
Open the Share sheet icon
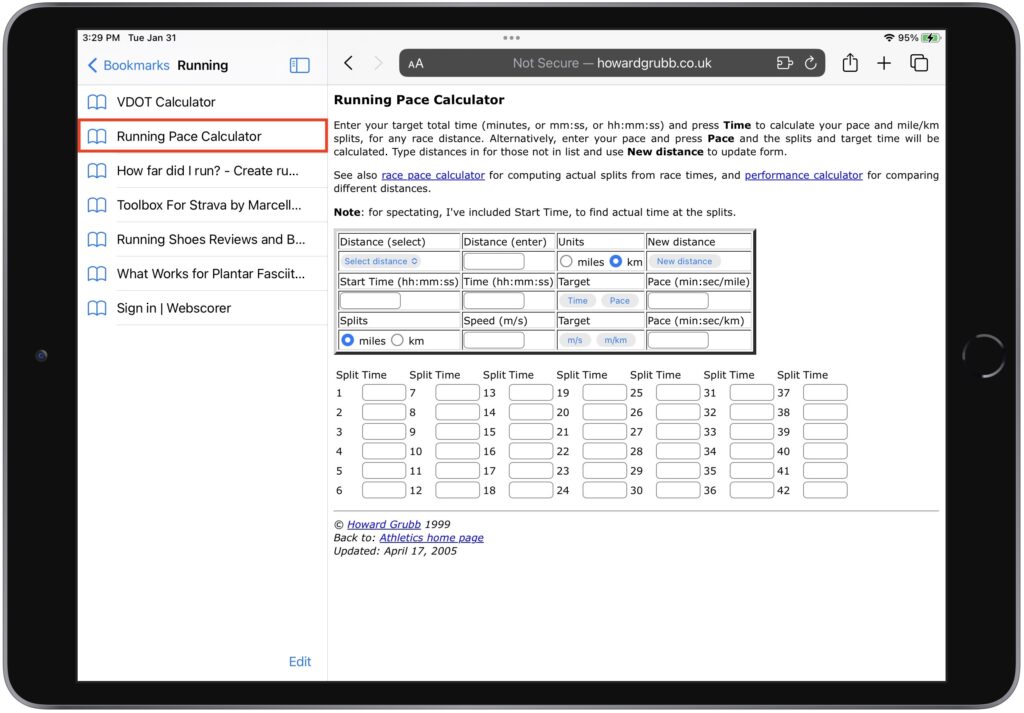point(850,63)
